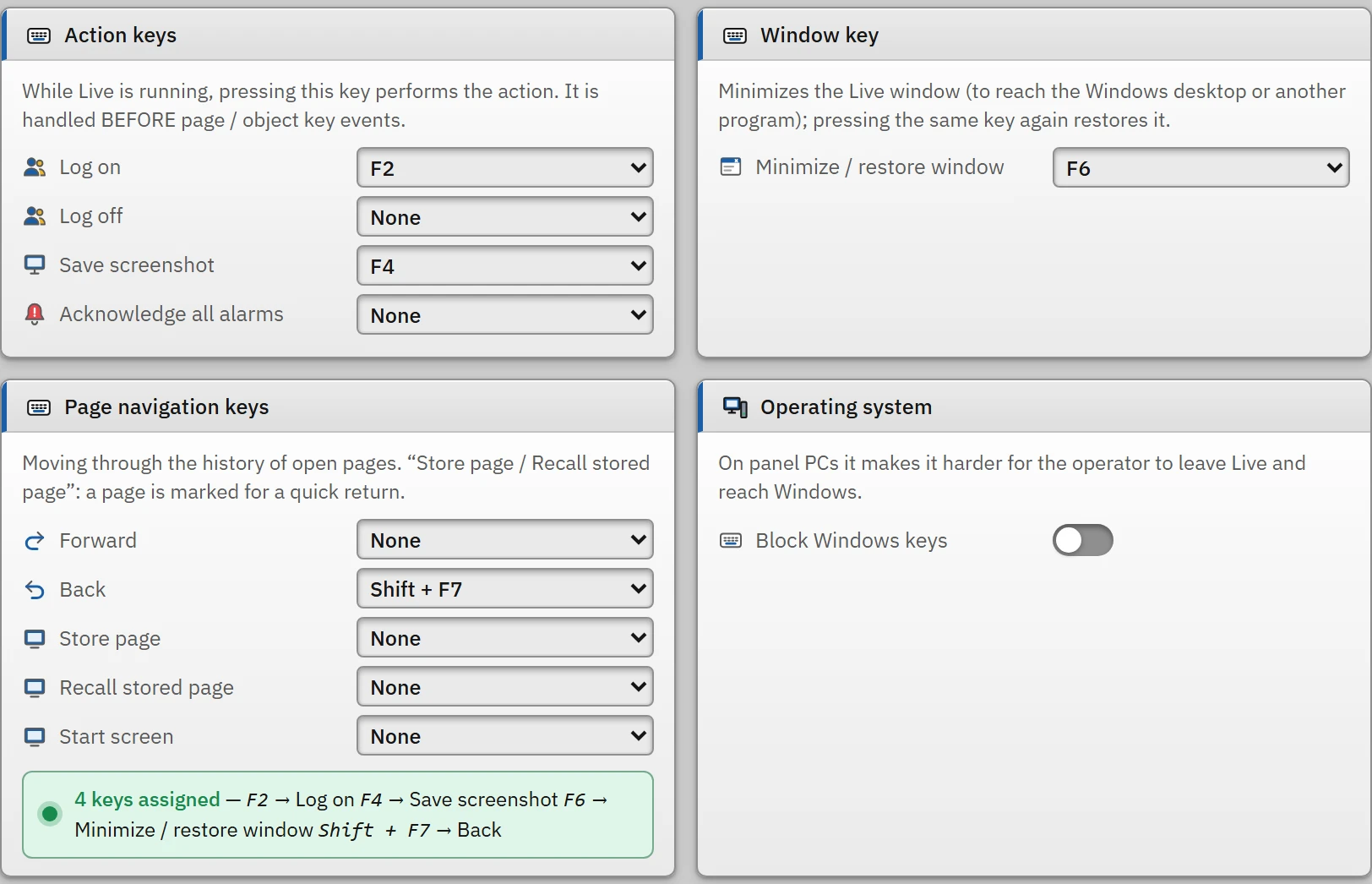Screen dimensions: 1372x884
Task: Click the Log off label
Action: (90, 216)
